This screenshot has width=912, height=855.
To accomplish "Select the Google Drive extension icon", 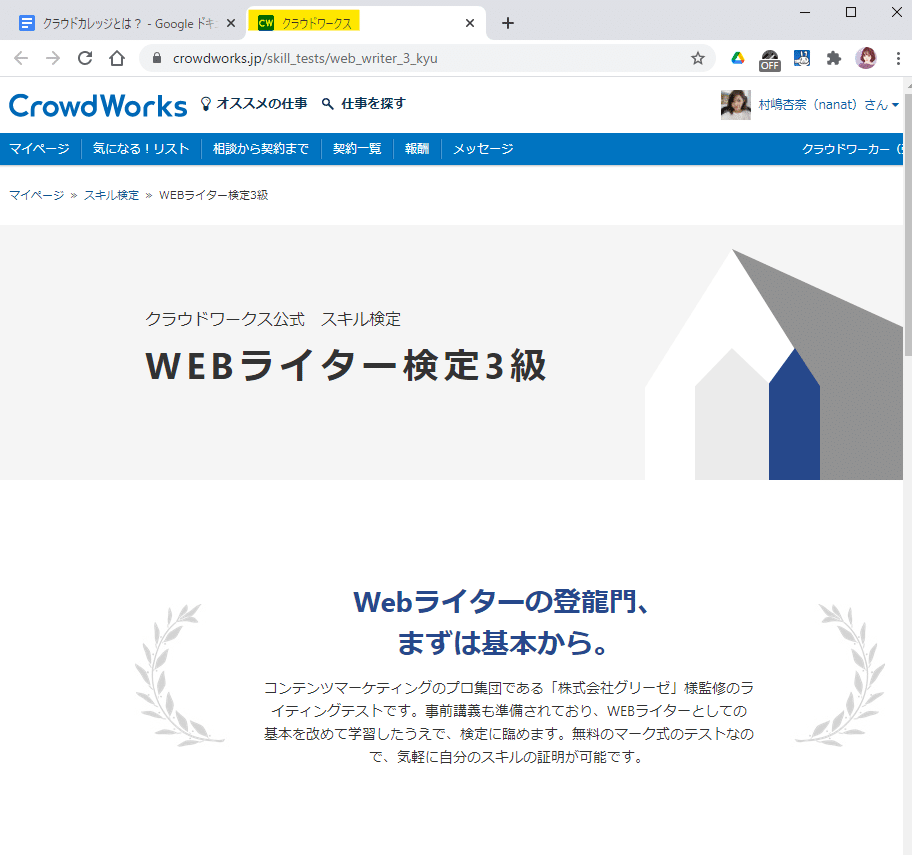I will [x=737, y=59].
